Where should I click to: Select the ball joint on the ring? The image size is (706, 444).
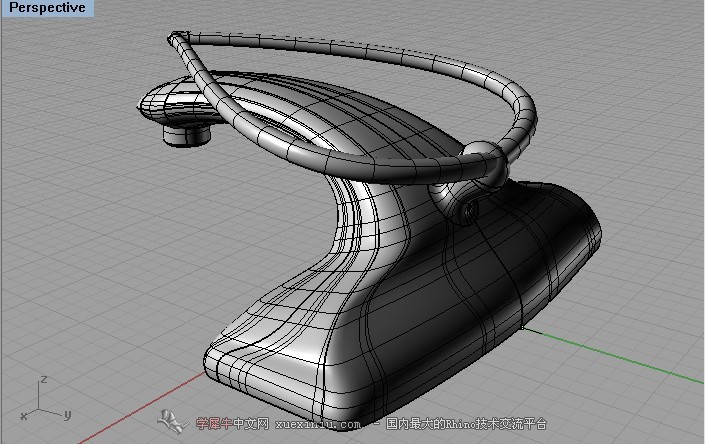tap(485, 163)
